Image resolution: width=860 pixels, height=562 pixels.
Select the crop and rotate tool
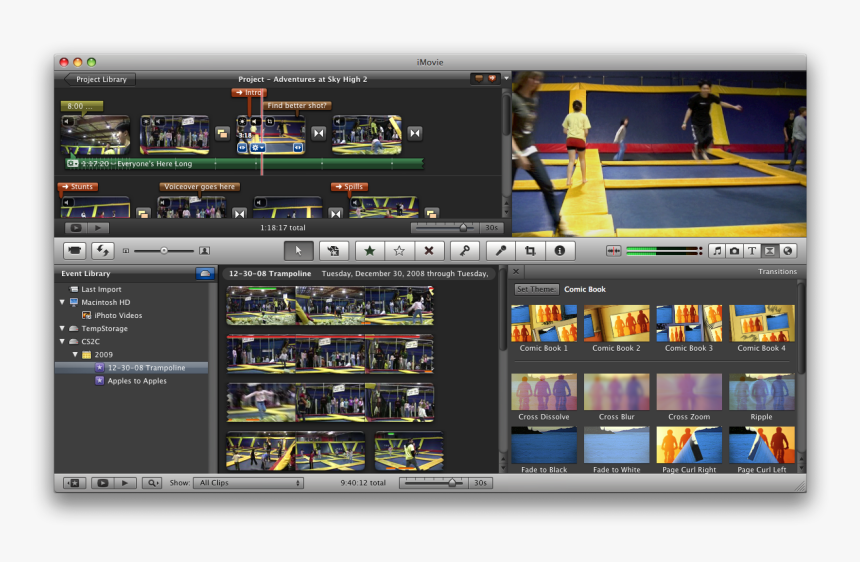click(530, 251)
